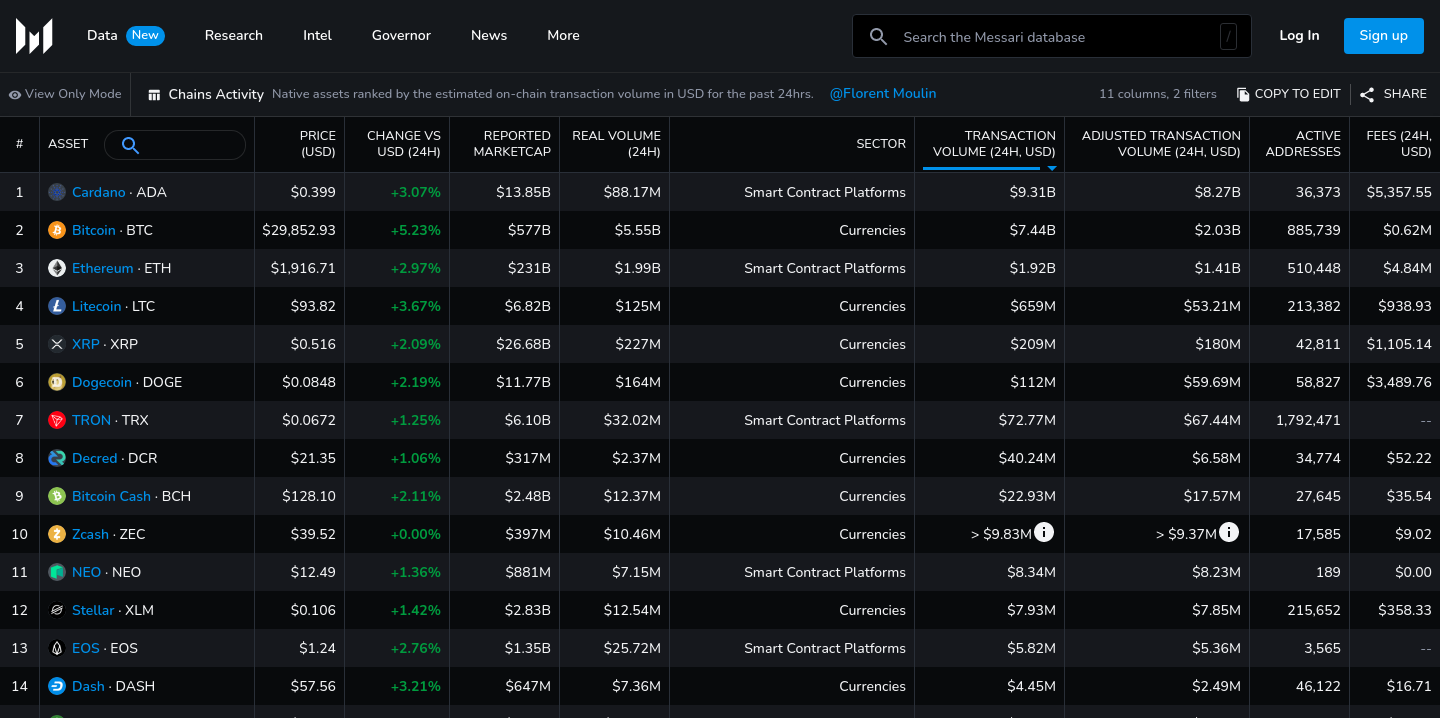The height and width of the screenshot is (718, 1440).
Task: Click the Log In button
Action: tap(1299, 35)
